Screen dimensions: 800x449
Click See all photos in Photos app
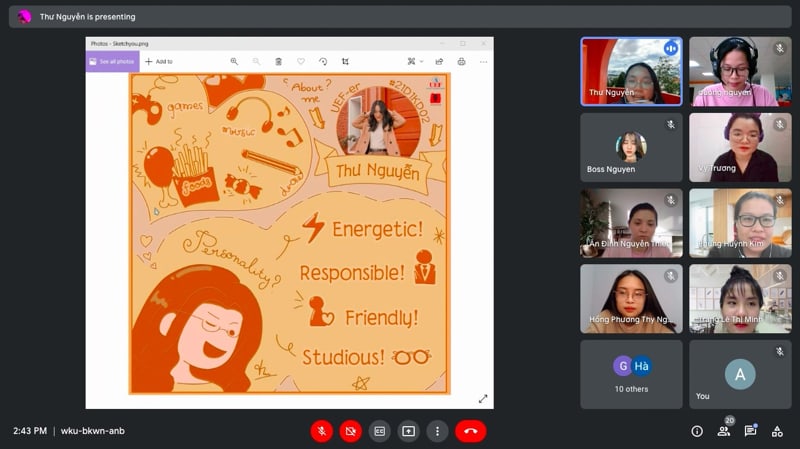[112, 61]
